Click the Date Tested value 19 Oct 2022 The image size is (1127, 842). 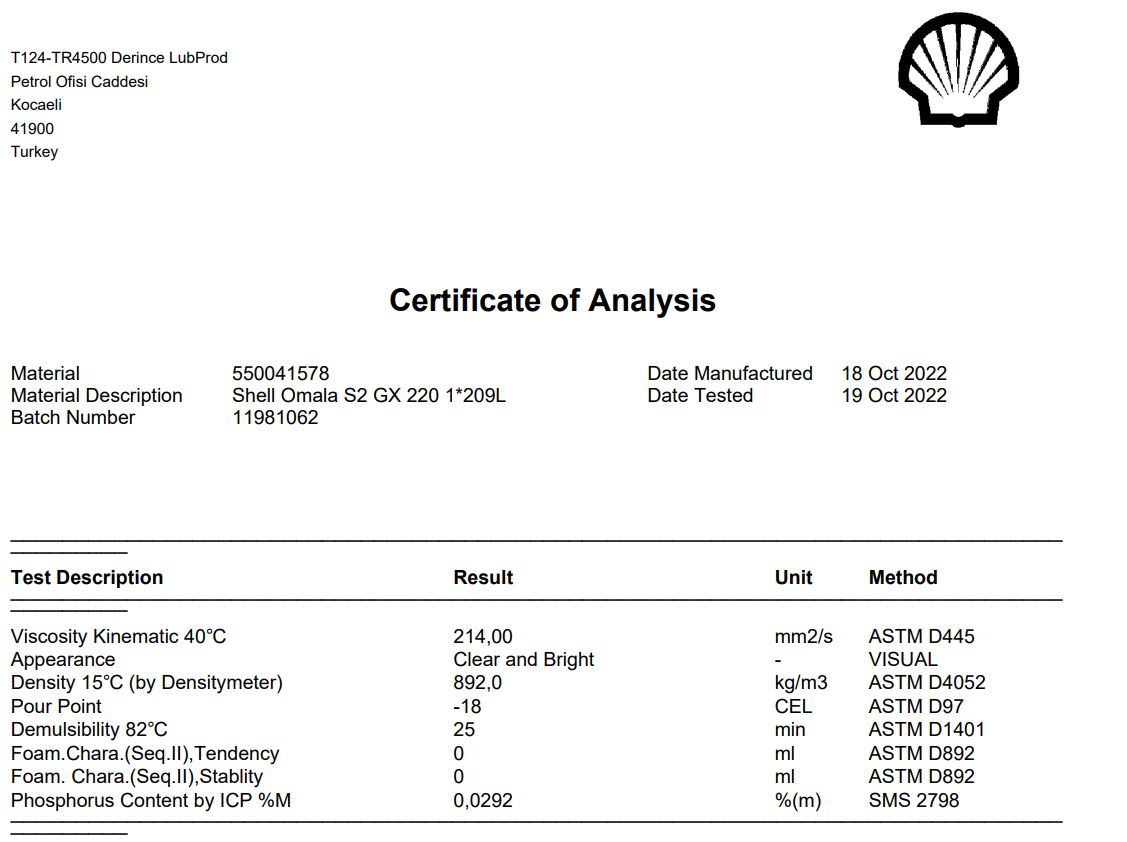tap(893, 396)
